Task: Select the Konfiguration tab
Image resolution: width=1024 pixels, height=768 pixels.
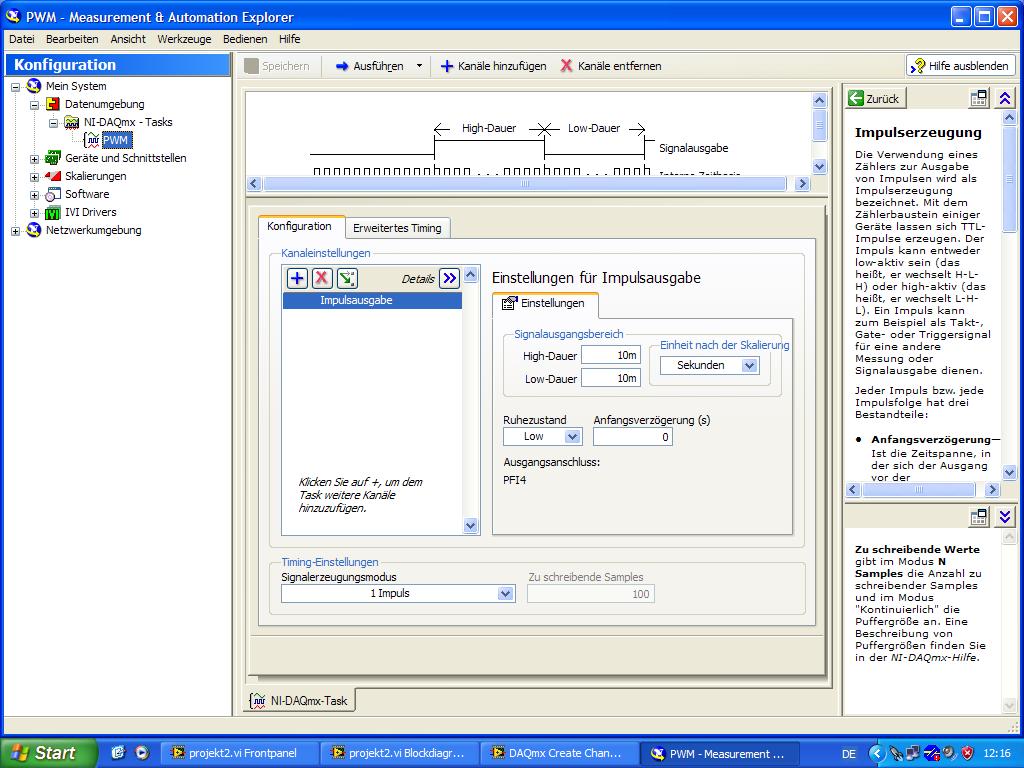Action: pyautogui.click(x=299, y=226)
